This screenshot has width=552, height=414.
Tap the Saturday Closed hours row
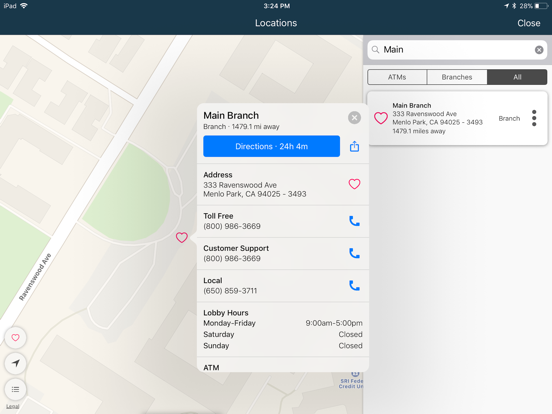[x=283, y=334]
